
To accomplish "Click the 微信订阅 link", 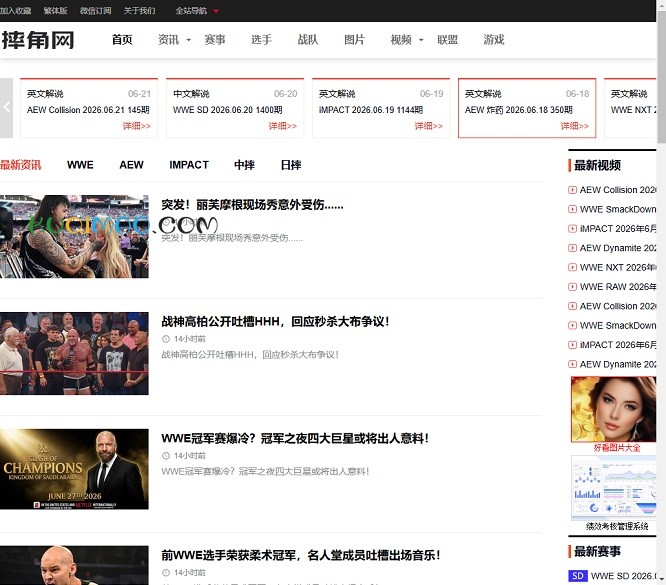I will click(95, 11).
